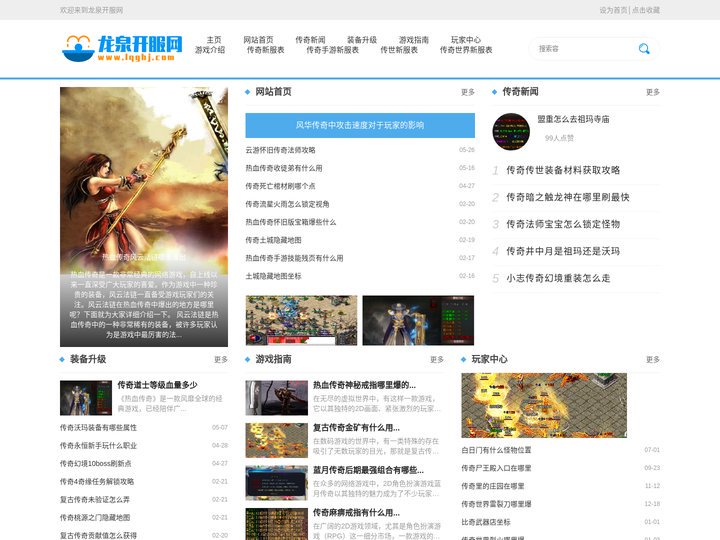The width and height of the screenshot is (720, 540).
Task: Click 更多 beside 玩家中心 section
Action: tap(653, 360)
